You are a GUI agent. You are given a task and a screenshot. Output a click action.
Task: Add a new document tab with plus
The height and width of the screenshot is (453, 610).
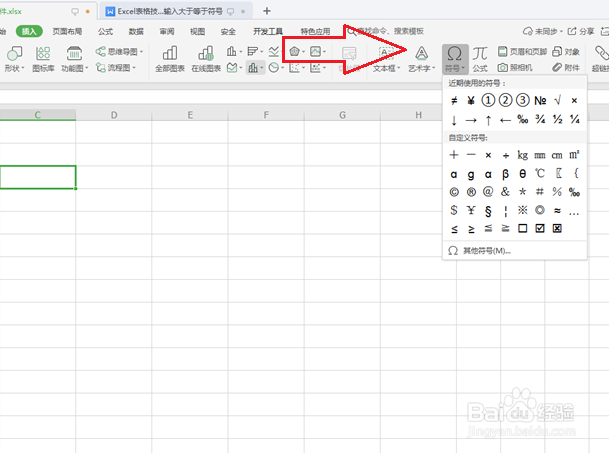(x=267, y=11)
